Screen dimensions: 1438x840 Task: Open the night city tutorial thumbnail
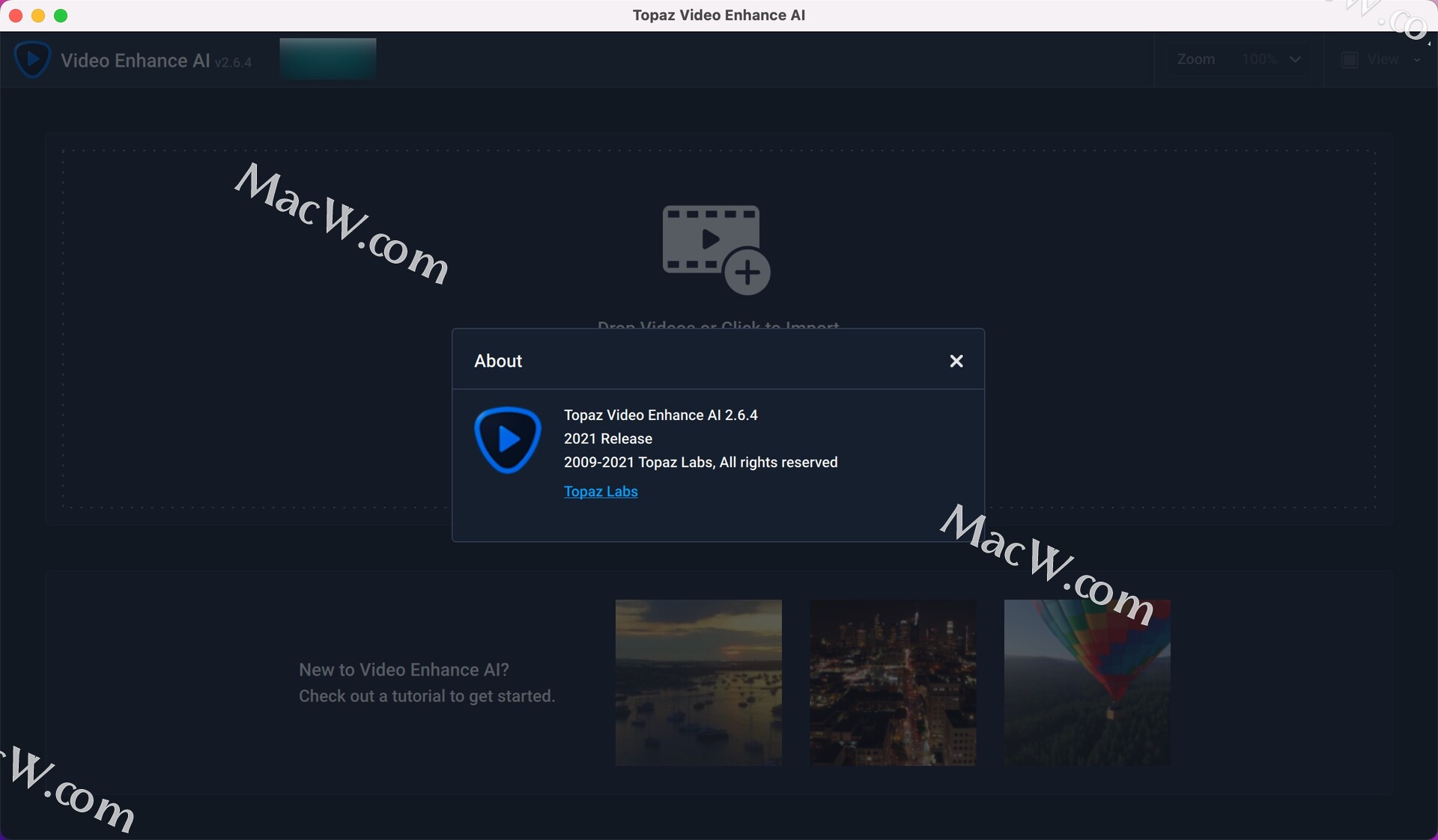893,682
